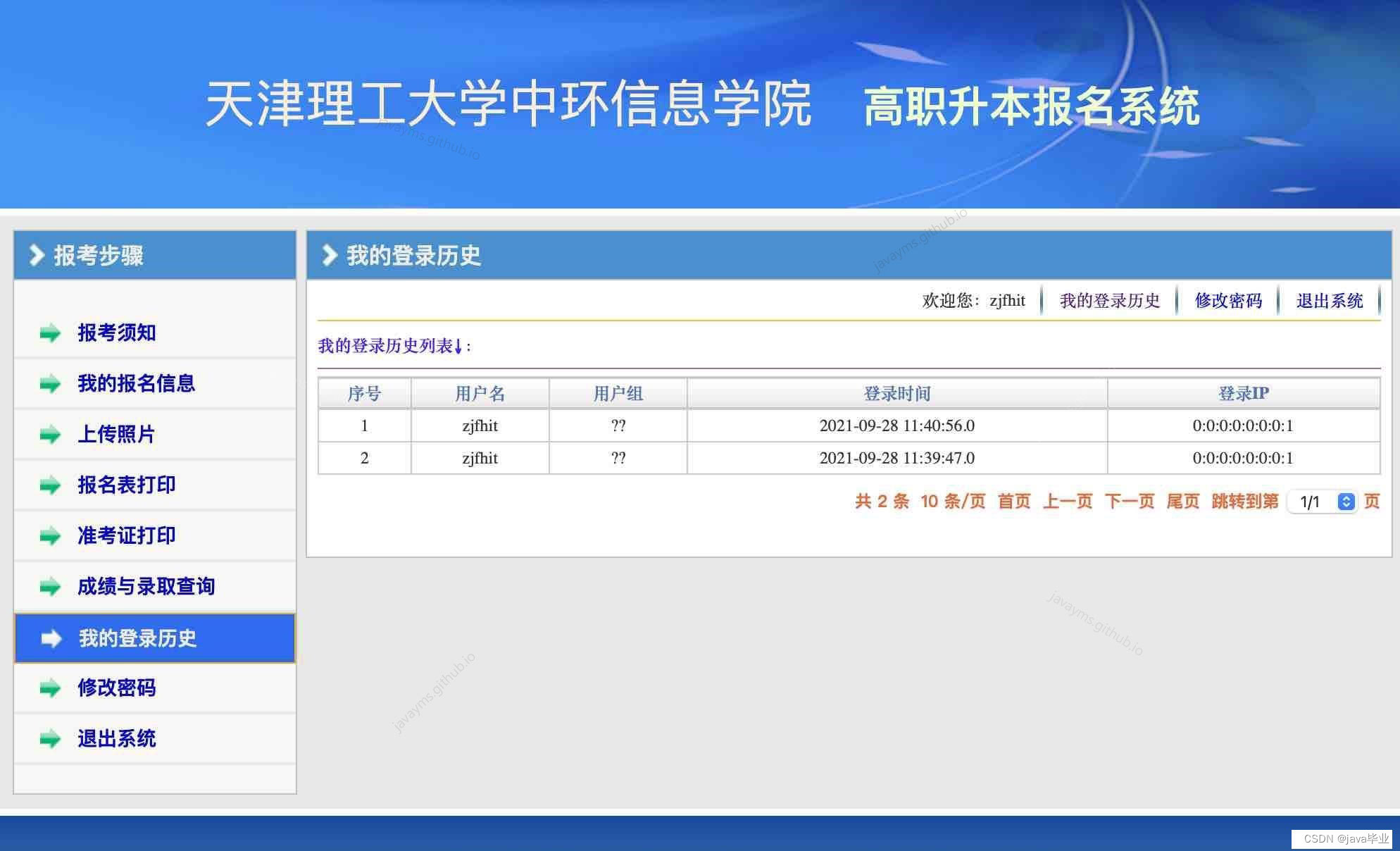Click 我的登录历史 link in top bar
The image size is (1400, 851).
(x=1109, y=301)
